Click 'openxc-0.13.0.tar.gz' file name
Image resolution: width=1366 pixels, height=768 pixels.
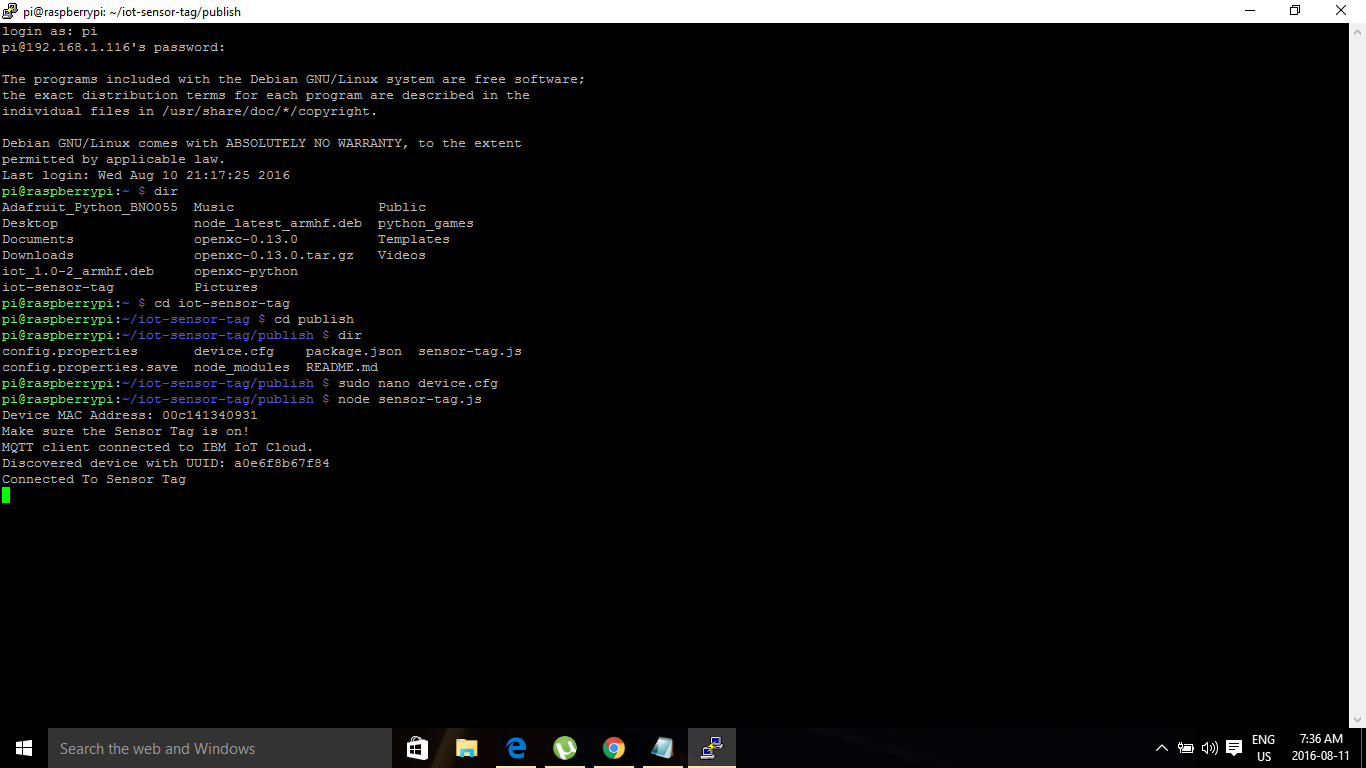[x=274, y=255]
